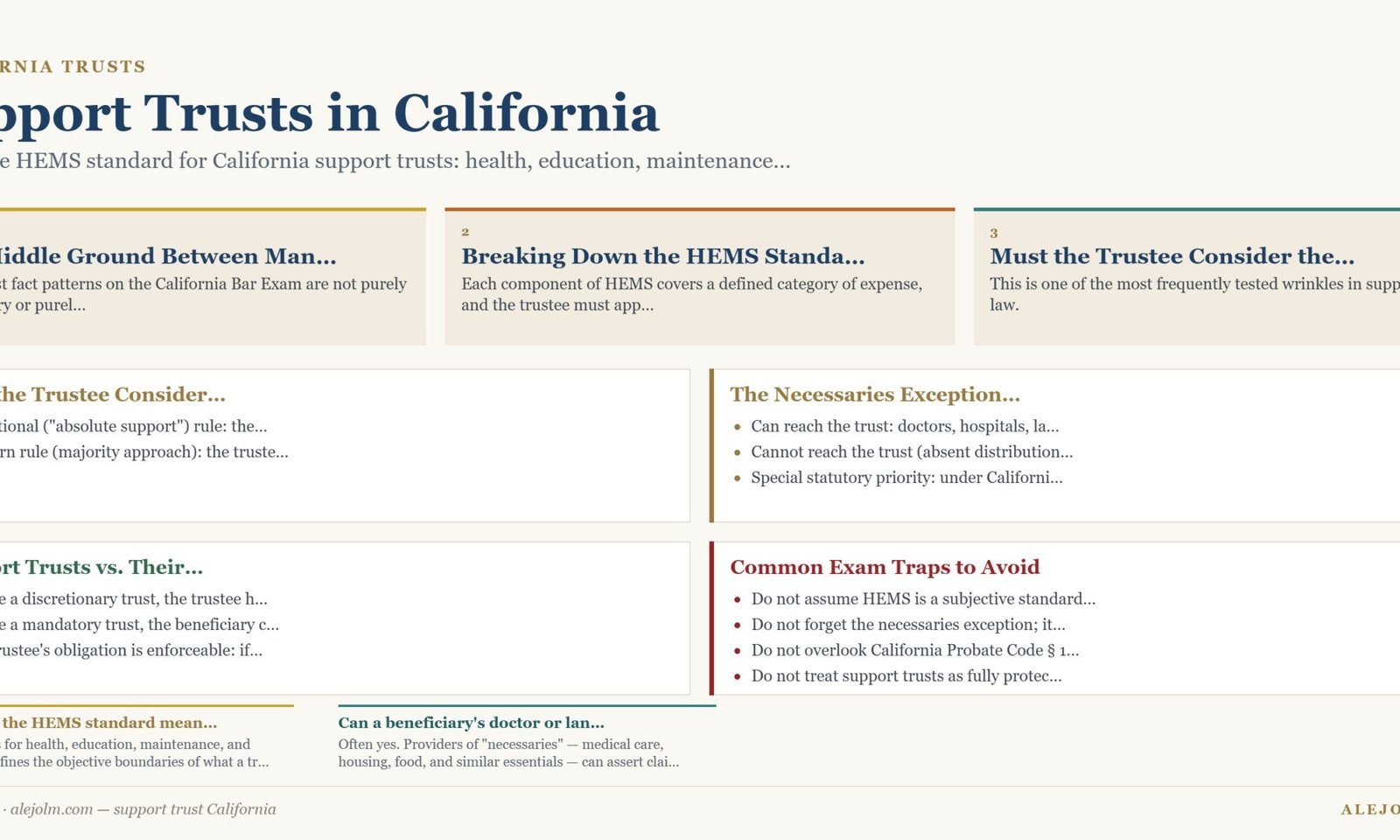The image size is (1400, 840).
Task: Click "Do not treat support trusts as fully protec..." bullet
Action: [x=906, y=675]
